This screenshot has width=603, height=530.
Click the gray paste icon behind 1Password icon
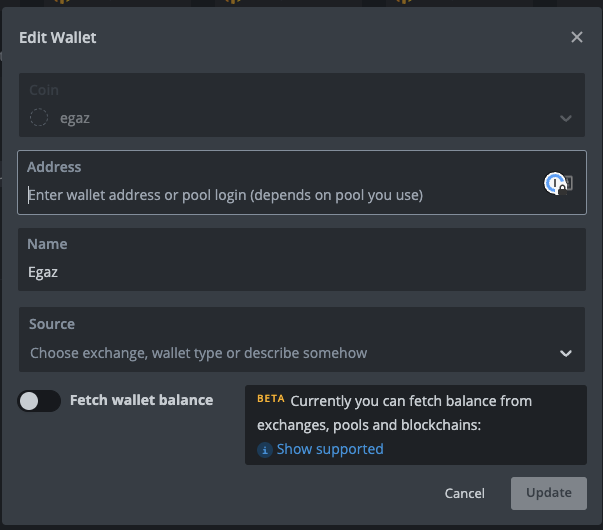pyautogui.click(x=570, y=183)
